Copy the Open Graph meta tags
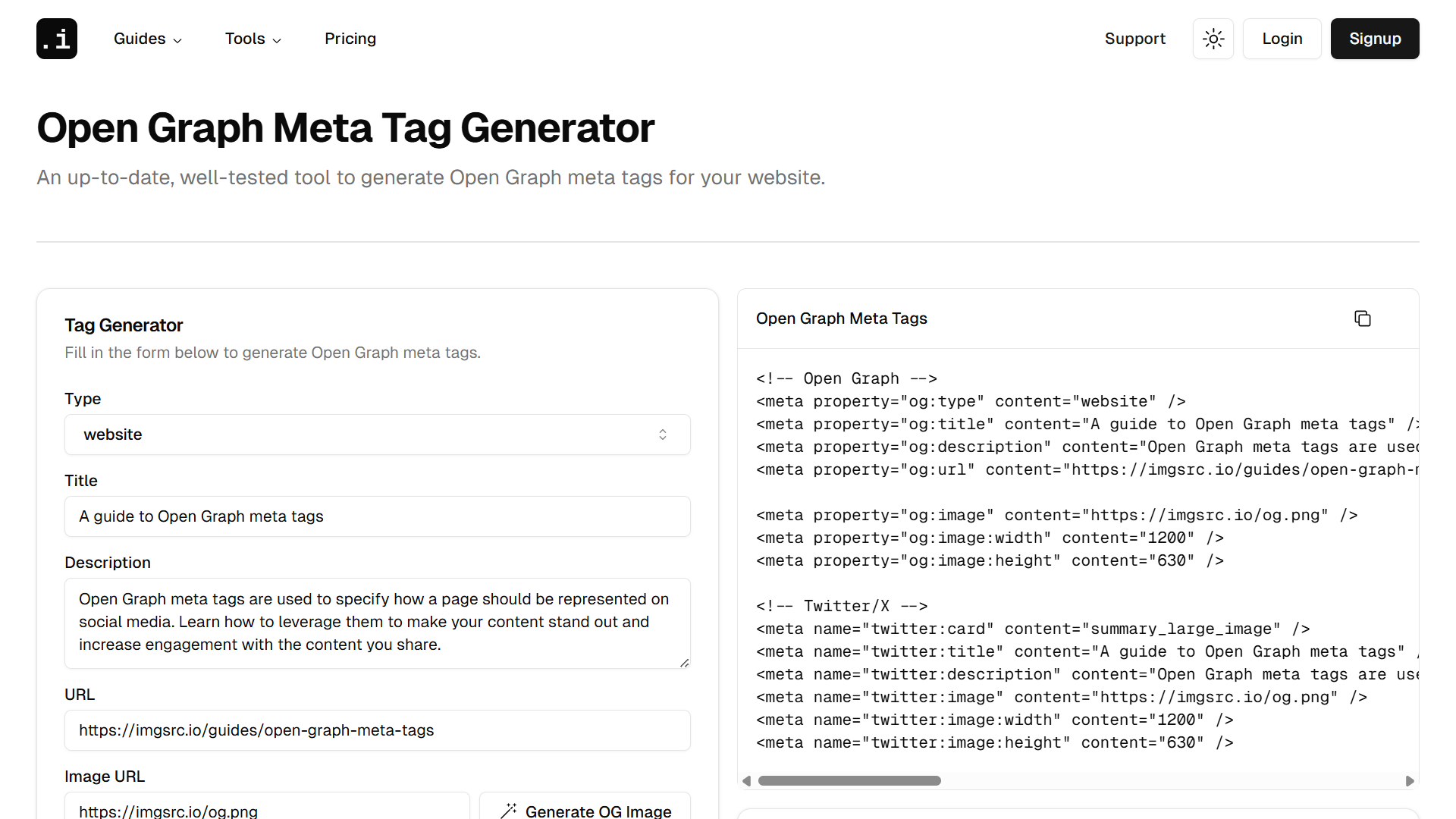This screenshot has width=1456, height=819. [1363, 318]
